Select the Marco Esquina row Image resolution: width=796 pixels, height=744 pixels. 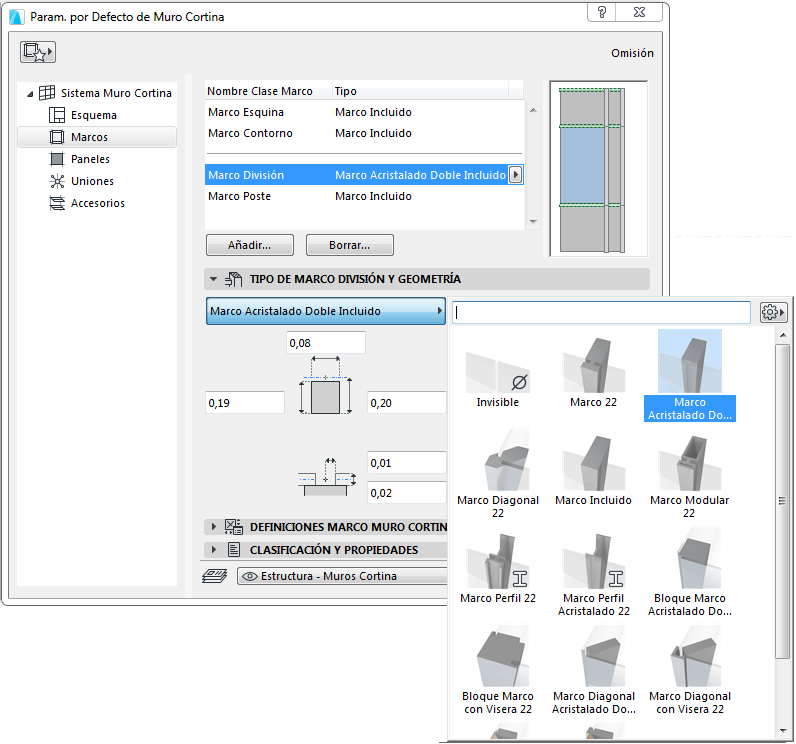364,112
